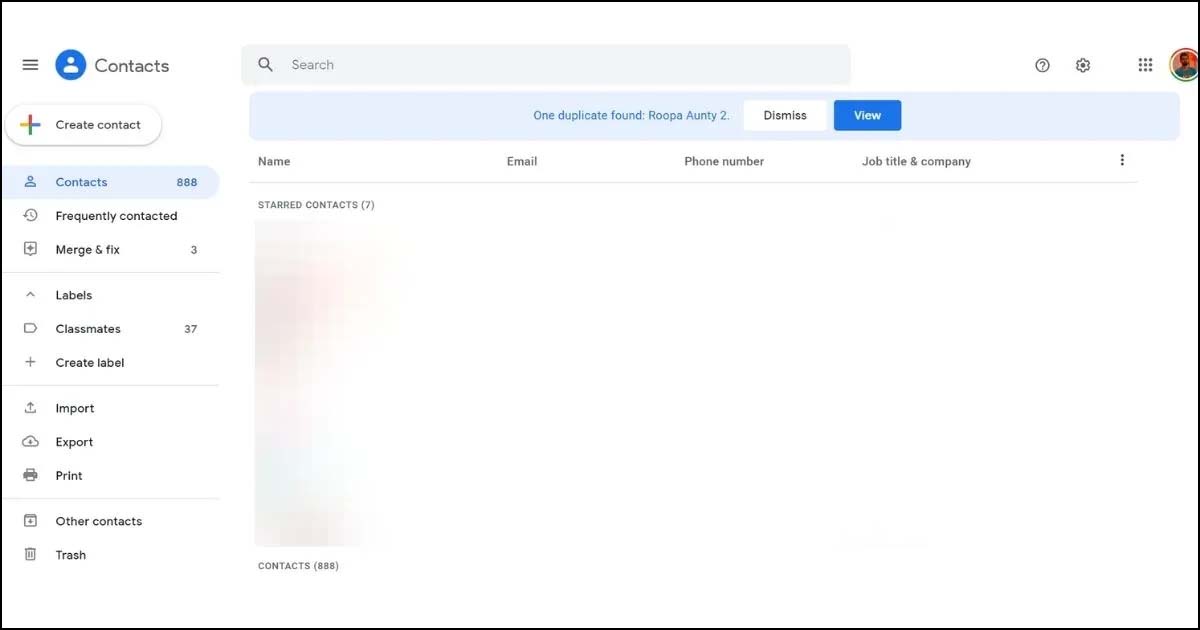The width and height of the screenshot is (1200, 630).
Task: Click the archive icon beside Other contacts
Action: (x=30, y=521)
